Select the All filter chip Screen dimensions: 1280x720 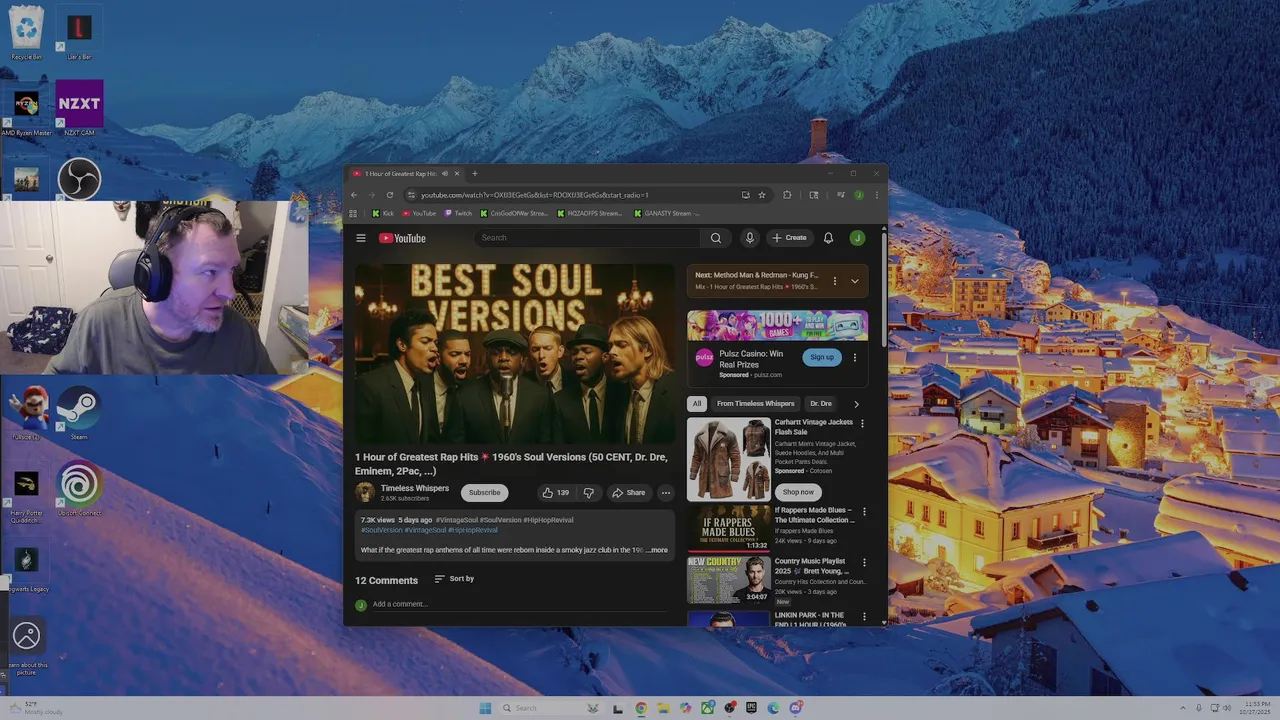click(x=697, y=404)
